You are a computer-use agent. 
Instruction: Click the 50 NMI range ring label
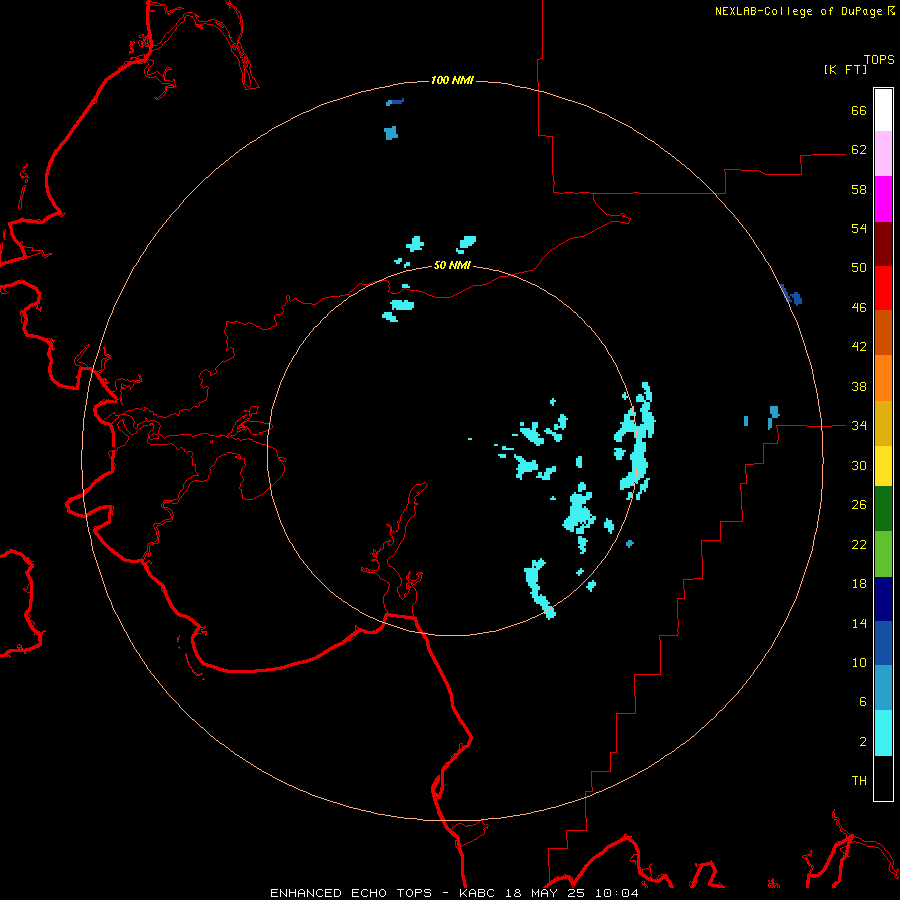(452, 265)
